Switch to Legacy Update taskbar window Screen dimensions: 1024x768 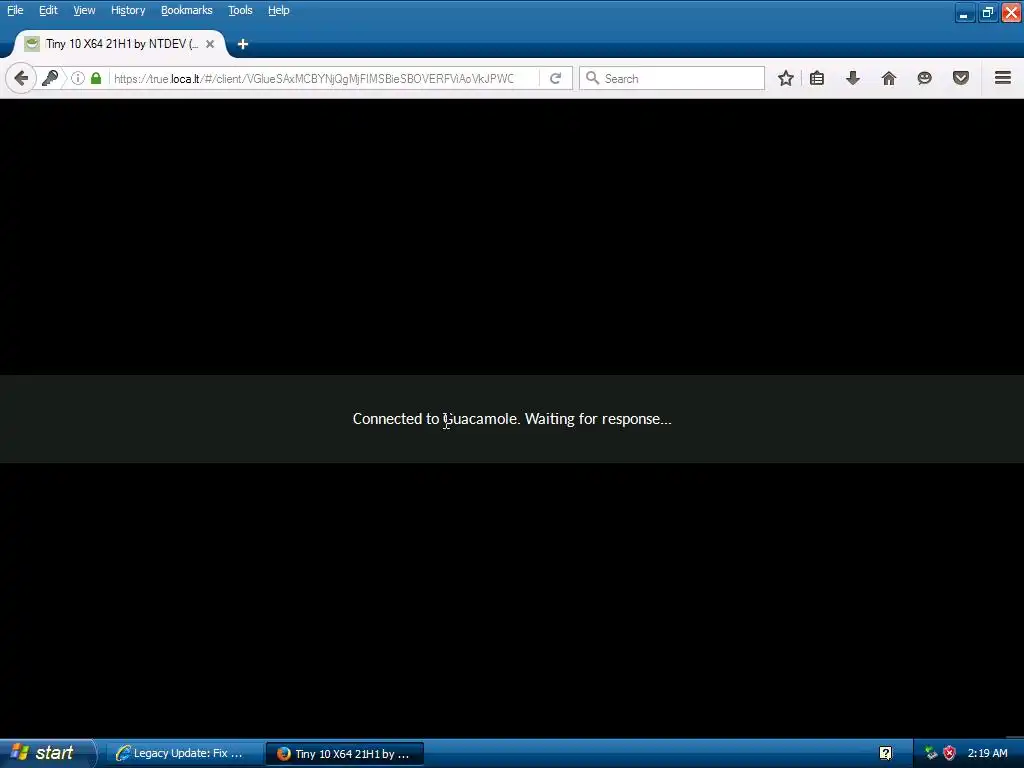(183, 754)
